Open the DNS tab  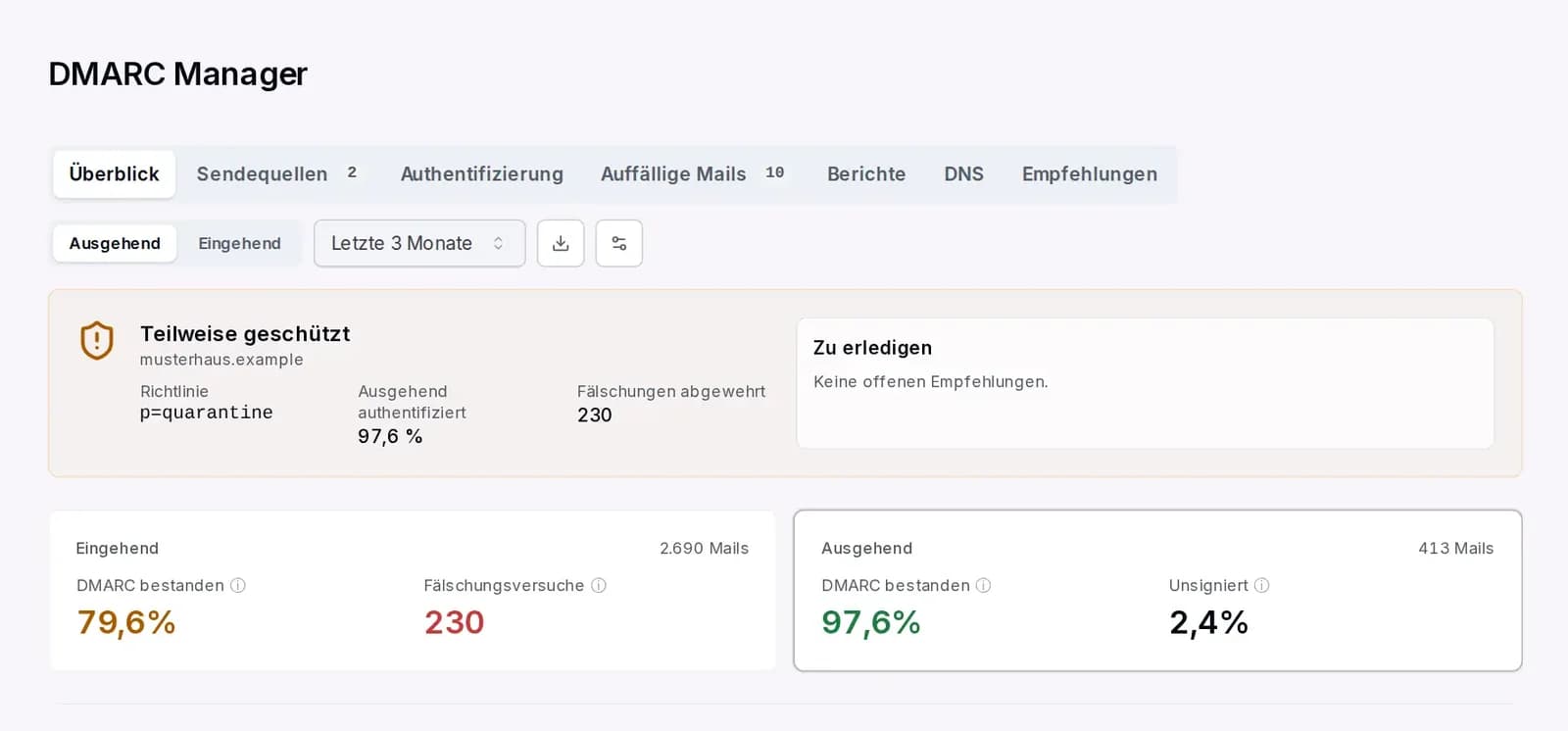[x=964, y=174]
